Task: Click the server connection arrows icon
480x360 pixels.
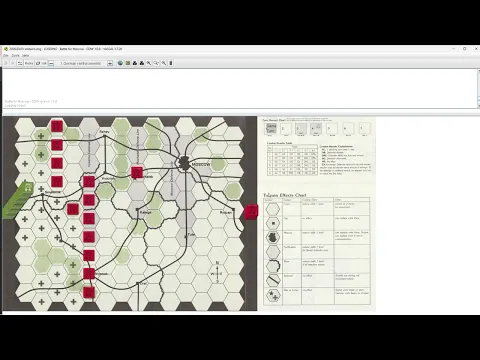Action: [x=20, y=63]
